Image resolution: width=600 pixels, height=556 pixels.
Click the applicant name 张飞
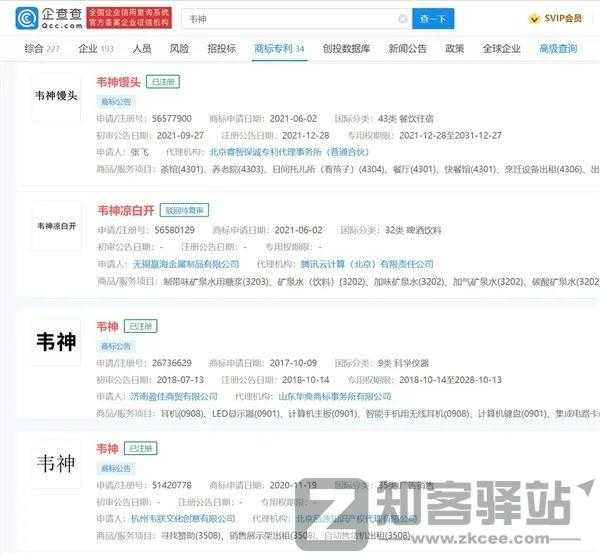click(x=139, y=152)
